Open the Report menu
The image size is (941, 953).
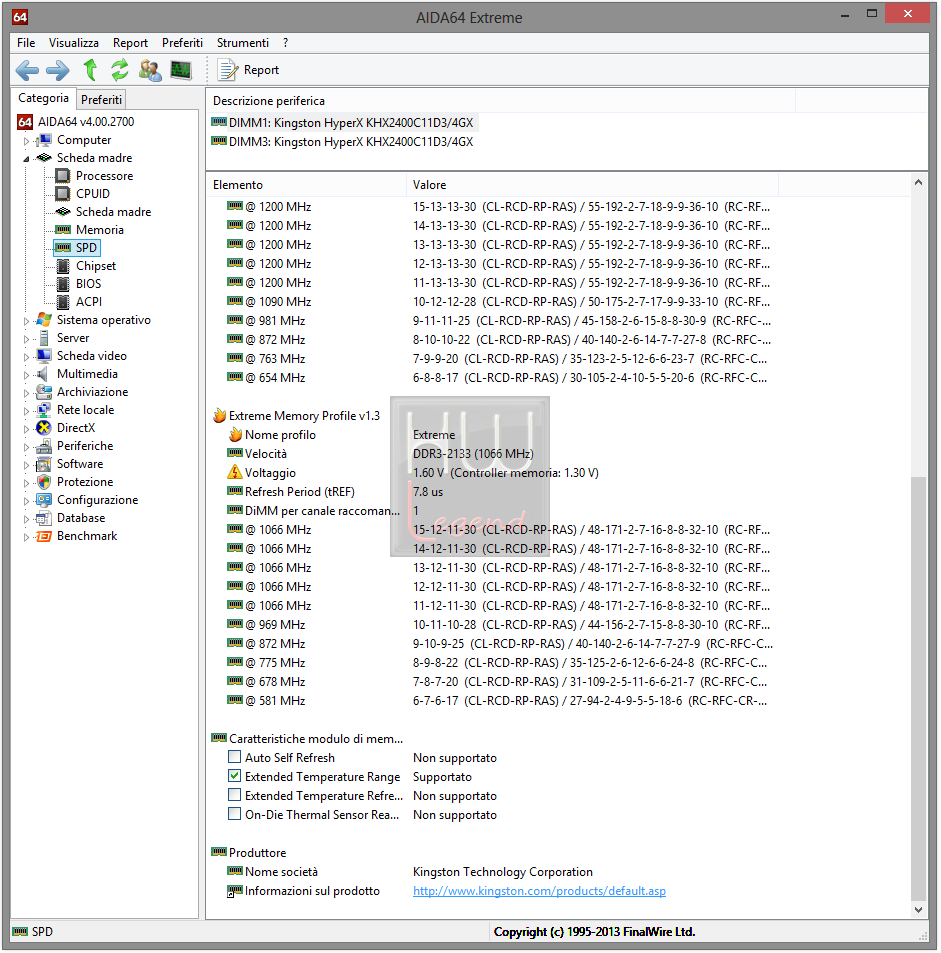pos(130,43)
